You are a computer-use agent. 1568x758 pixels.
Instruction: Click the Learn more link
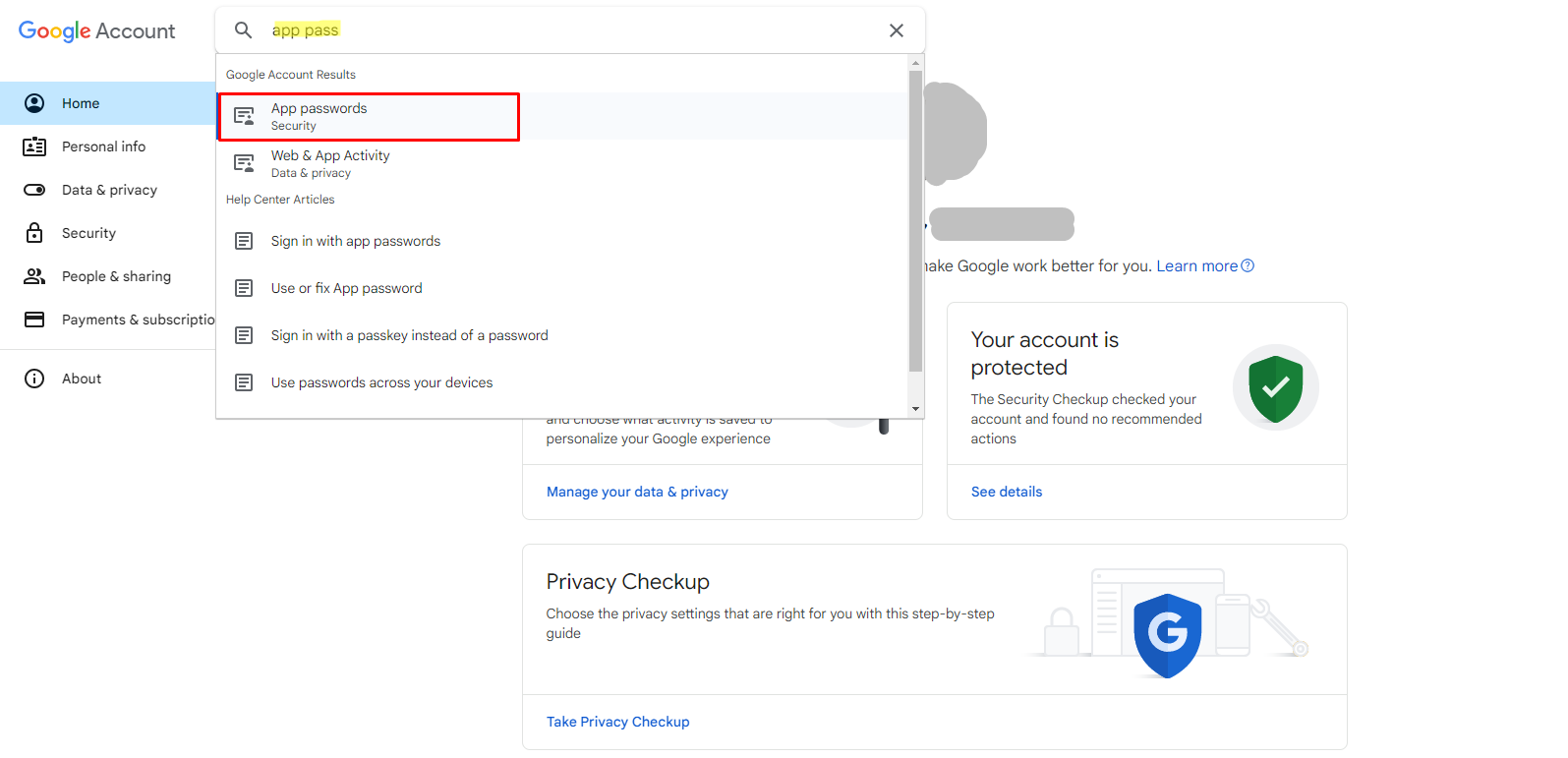(1196, 265)
